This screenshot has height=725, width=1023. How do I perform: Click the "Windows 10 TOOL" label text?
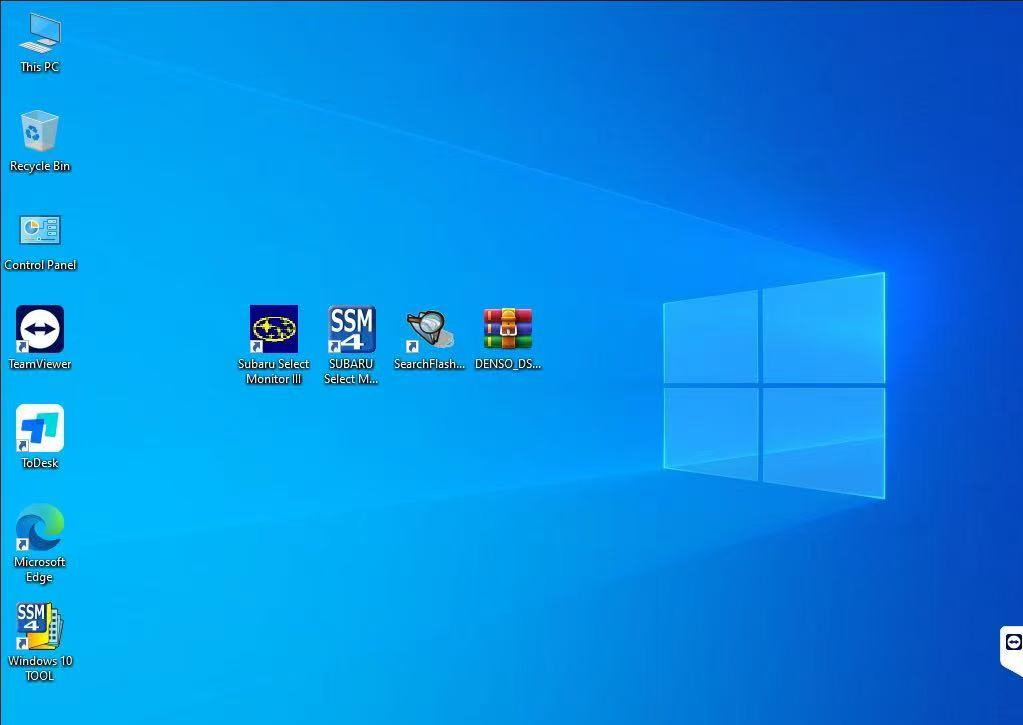click(x=40, y=668)
